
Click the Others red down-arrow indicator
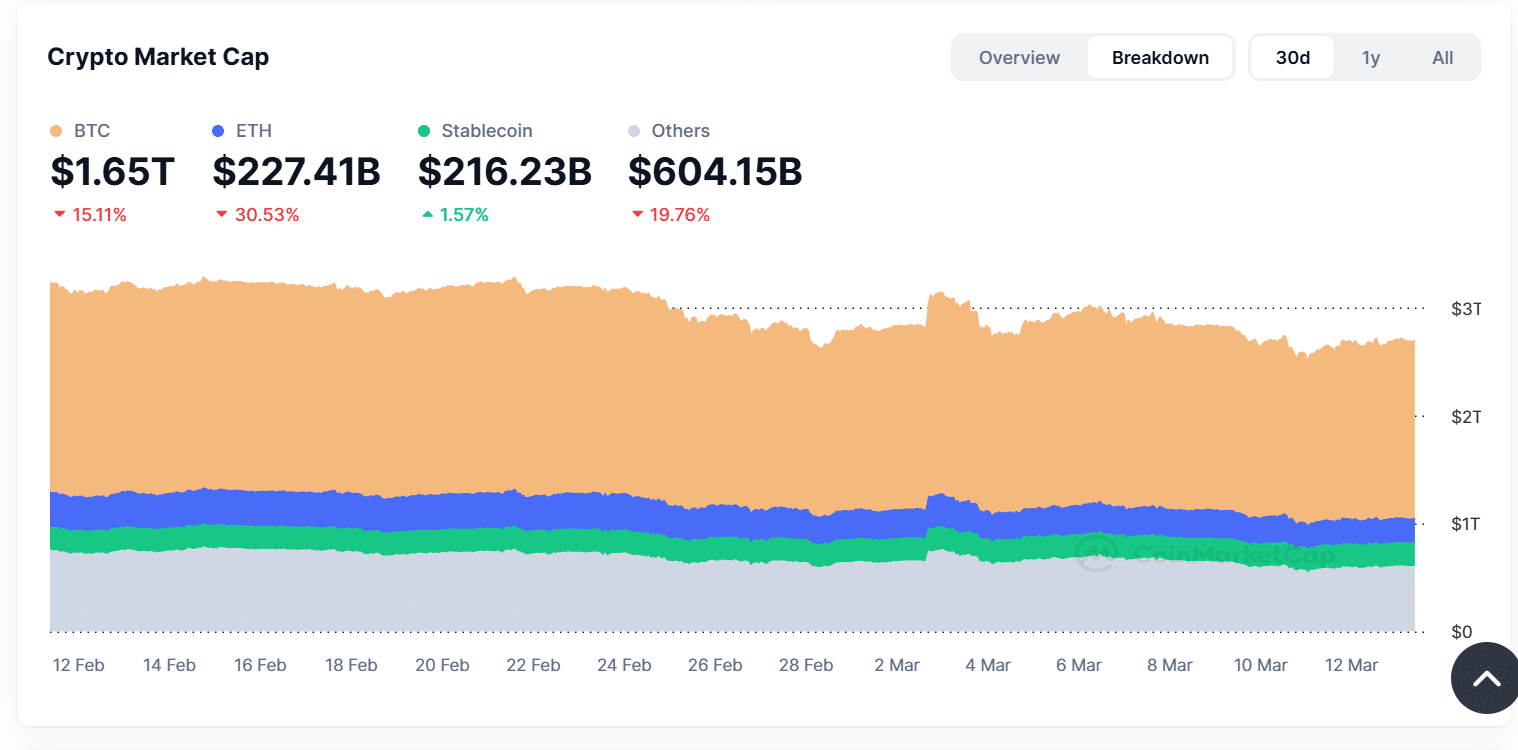[x=637, y=215]
